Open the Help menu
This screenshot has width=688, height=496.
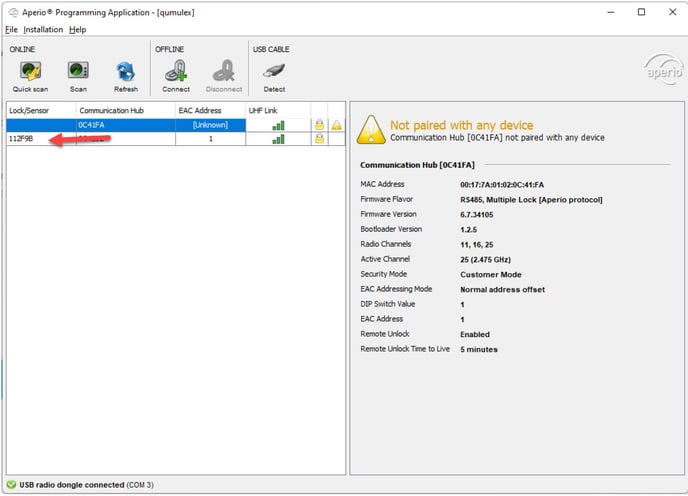pyautogui.click(x=78, y=29)
